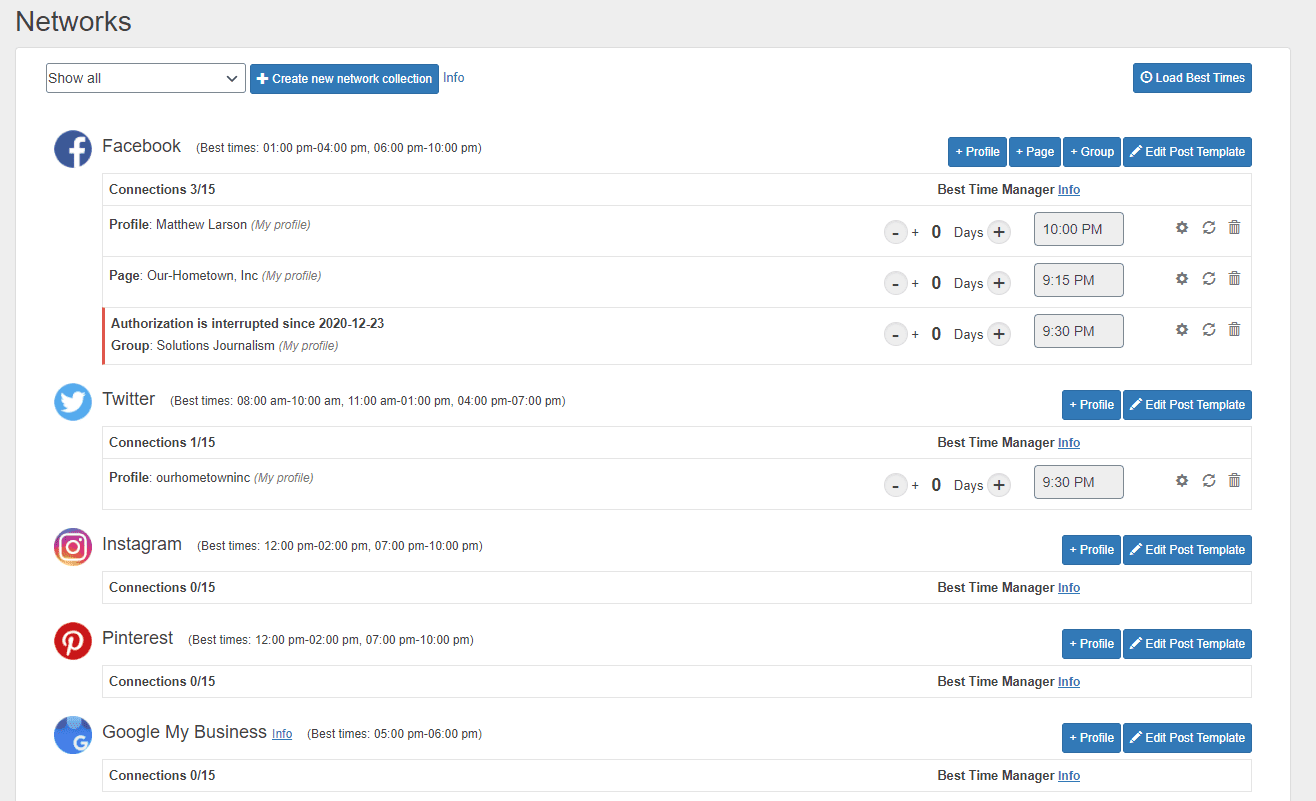
Task: Open Best Time Manager Info link under Google My Business
Action: click(x=1069, y=776)
